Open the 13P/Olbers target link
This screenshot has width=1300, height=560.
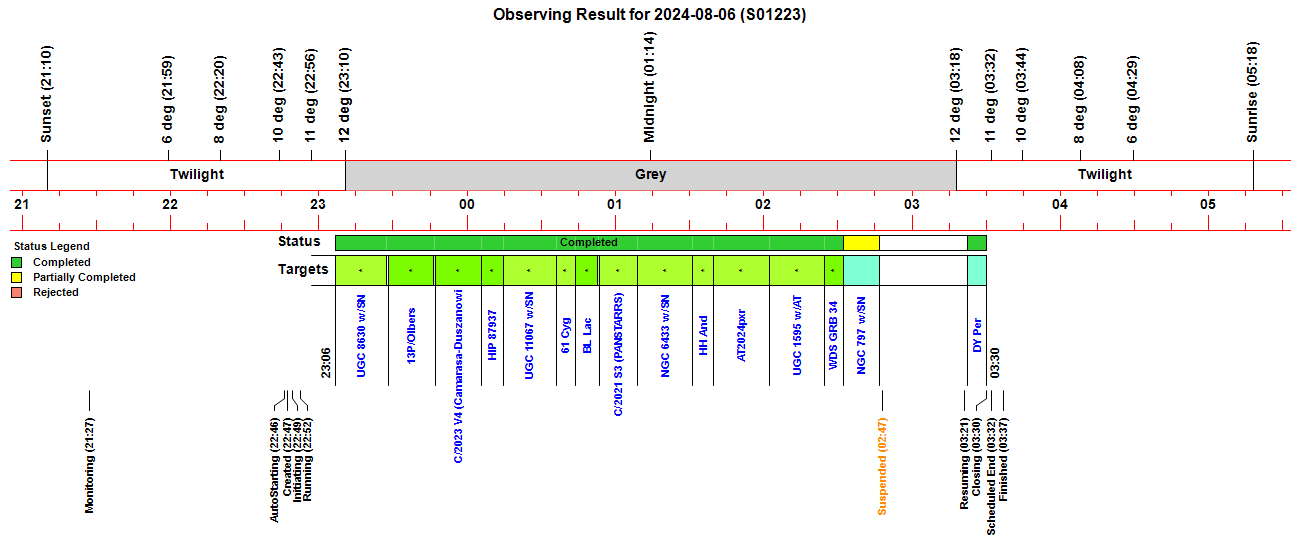[411, 337]
